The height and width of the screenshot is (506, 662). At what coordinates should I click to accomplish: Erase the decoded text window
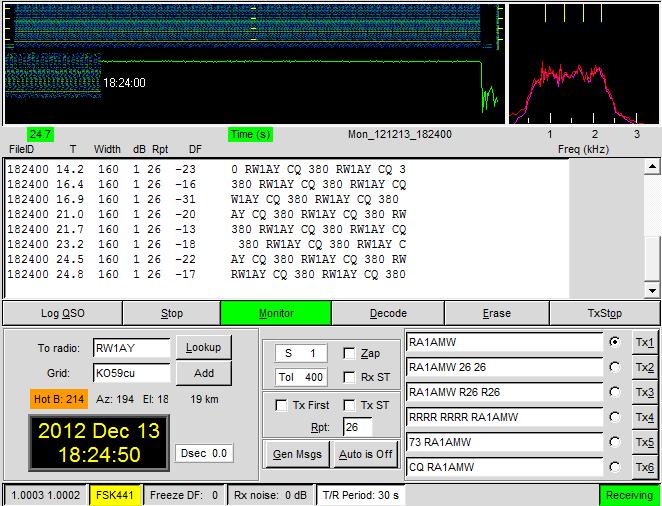[496, 313]
